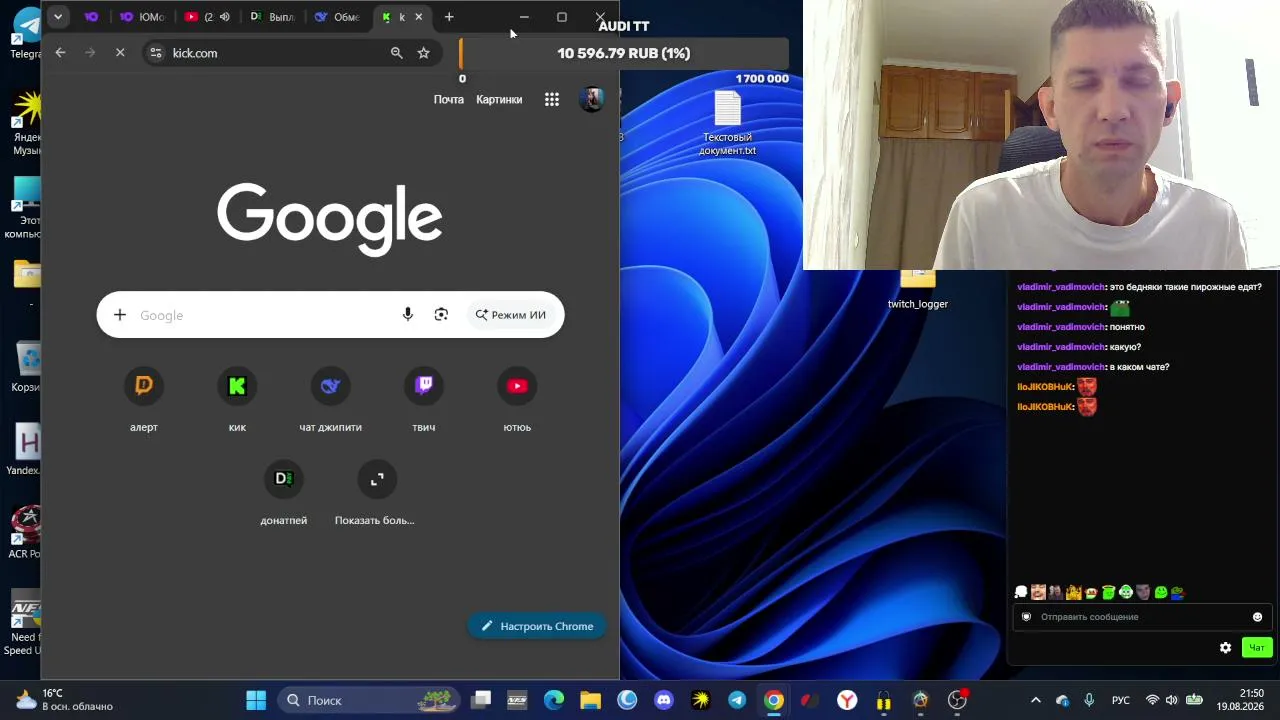The image size is (1280, 720).
Task: Open Режим ИИ mode
Action: point(511,315)
